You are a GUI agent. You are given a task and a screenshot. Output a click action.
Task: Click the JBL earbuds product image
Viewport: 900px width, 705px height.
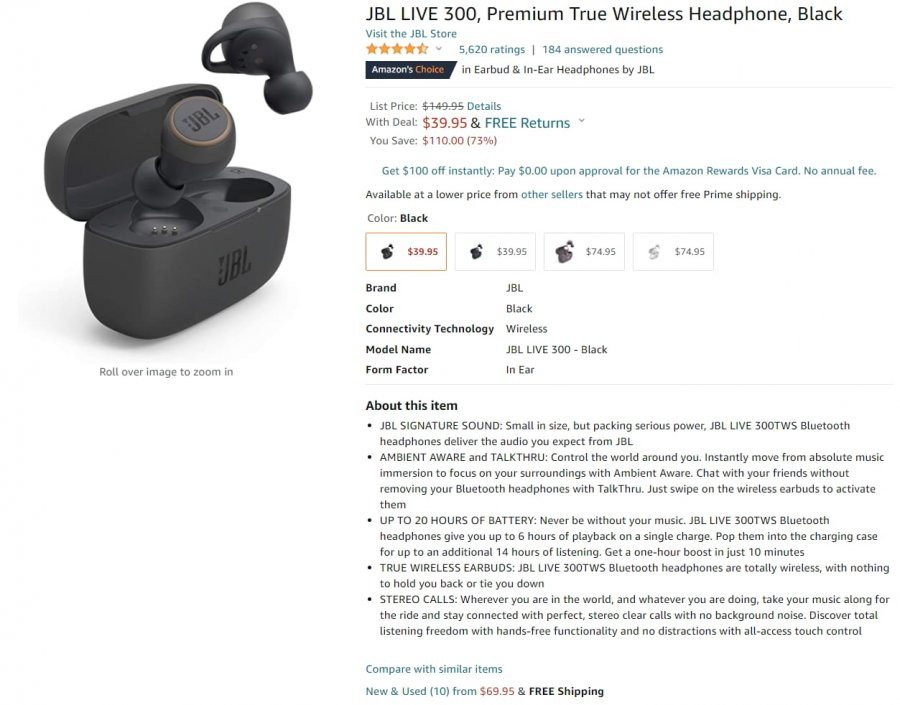pyautogui.click(x=166, y=178)
